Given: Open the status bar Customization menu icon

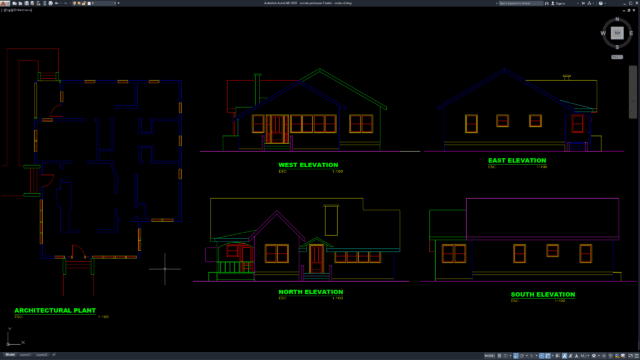Looking at the screenshot, I should 636,356.
